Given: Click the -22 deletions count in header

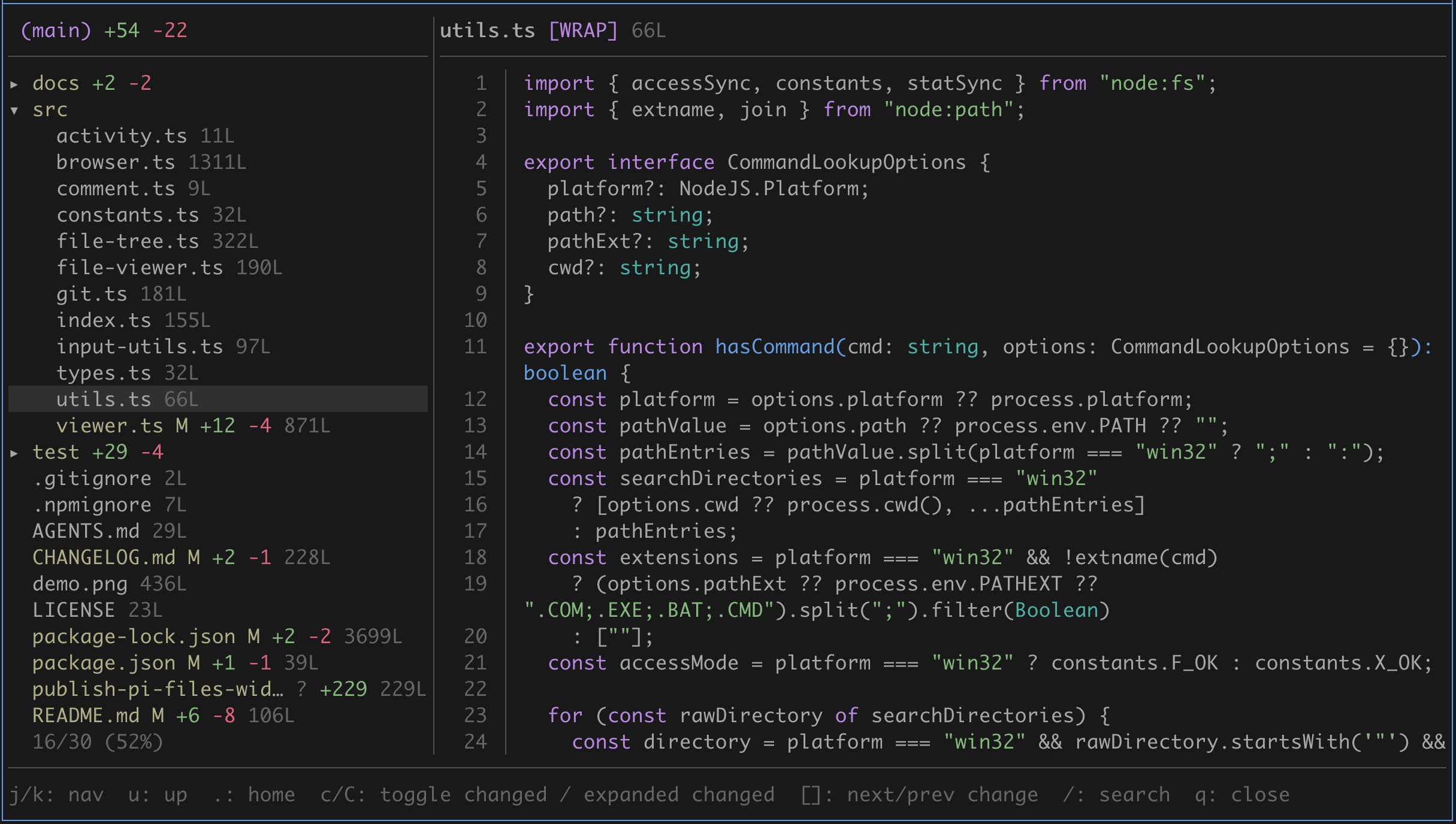Looking at the screenshot, I should tap(170, 31).
